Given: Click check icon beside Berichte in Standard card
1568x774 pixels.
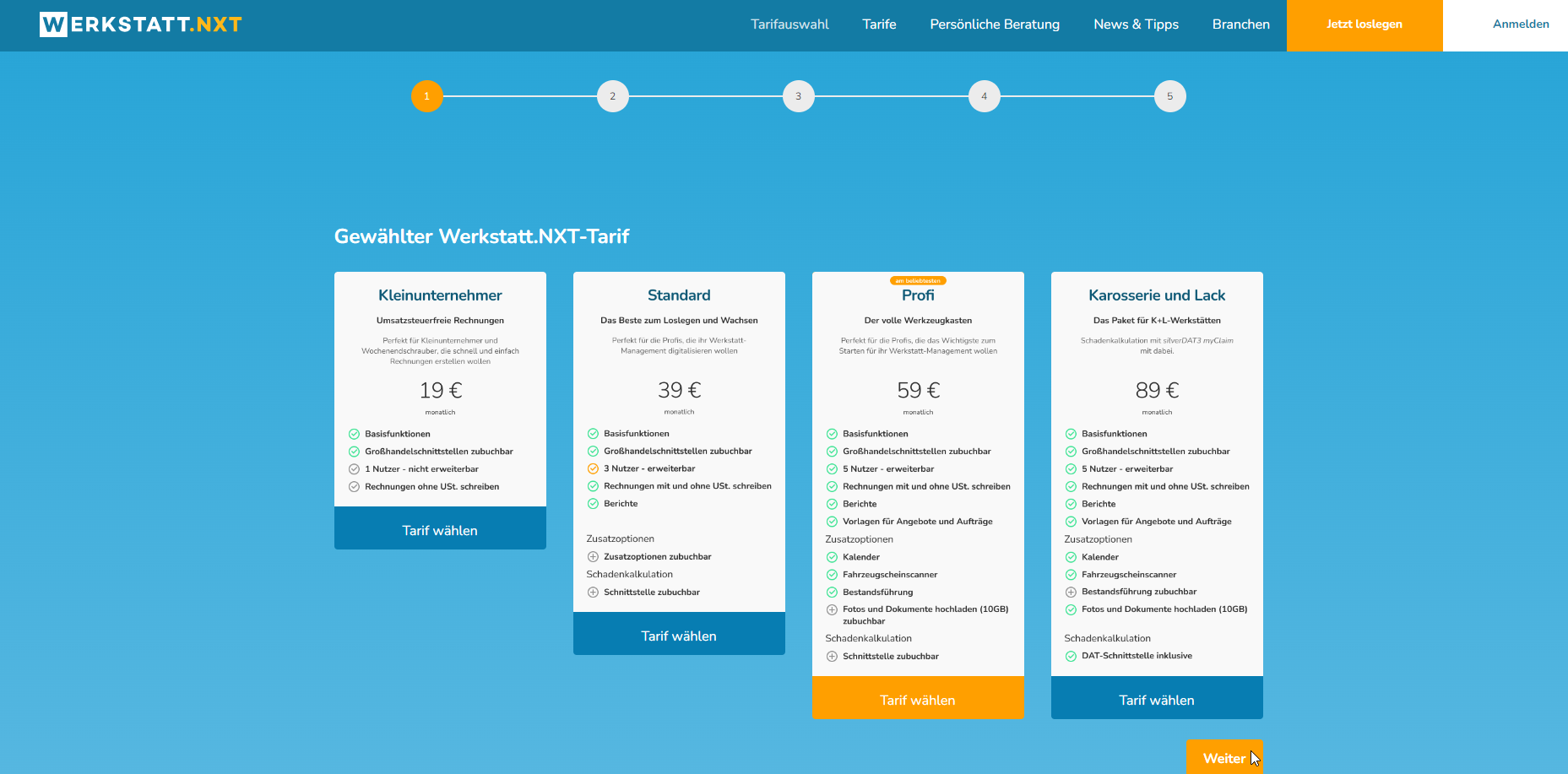Looking at the screenshot, I should coord(593,504).
